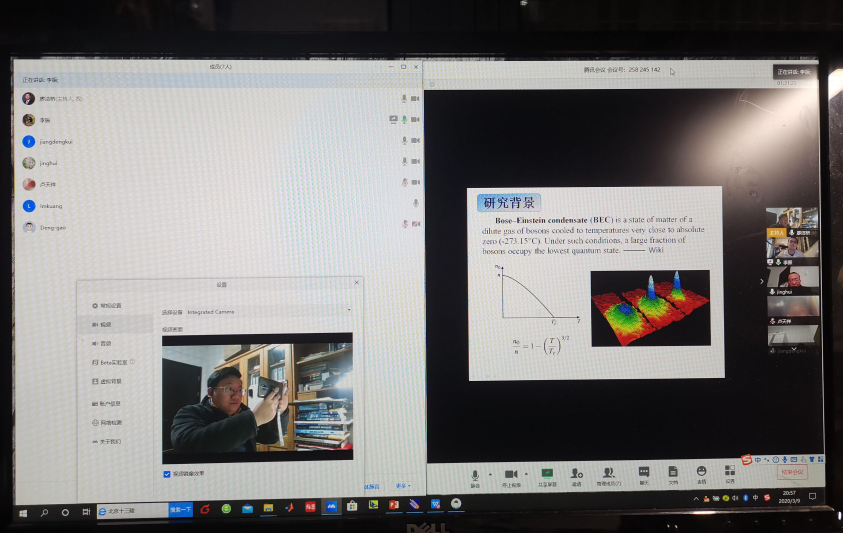Click the microphone mute icon in meeting toolbar
The width and height of the screenshot is (843, 533).
tap(475, 473)
